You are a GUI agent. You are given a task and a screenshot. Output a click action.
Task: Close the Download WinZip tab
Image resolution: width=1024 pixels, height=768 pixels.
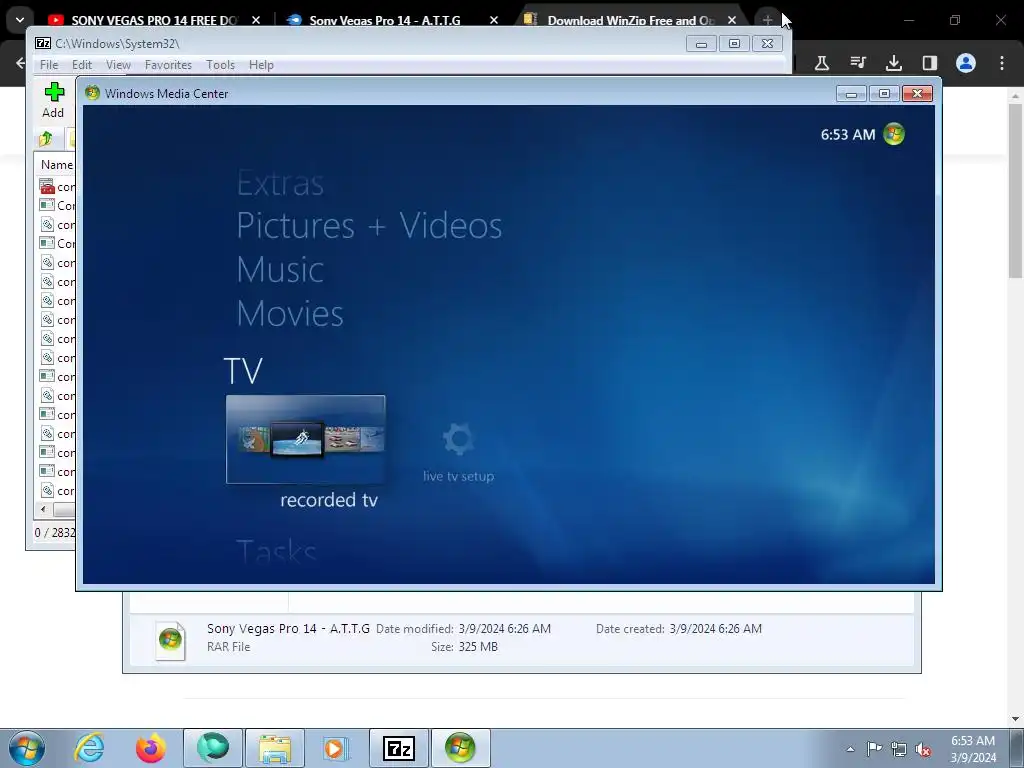pos(731,20)
